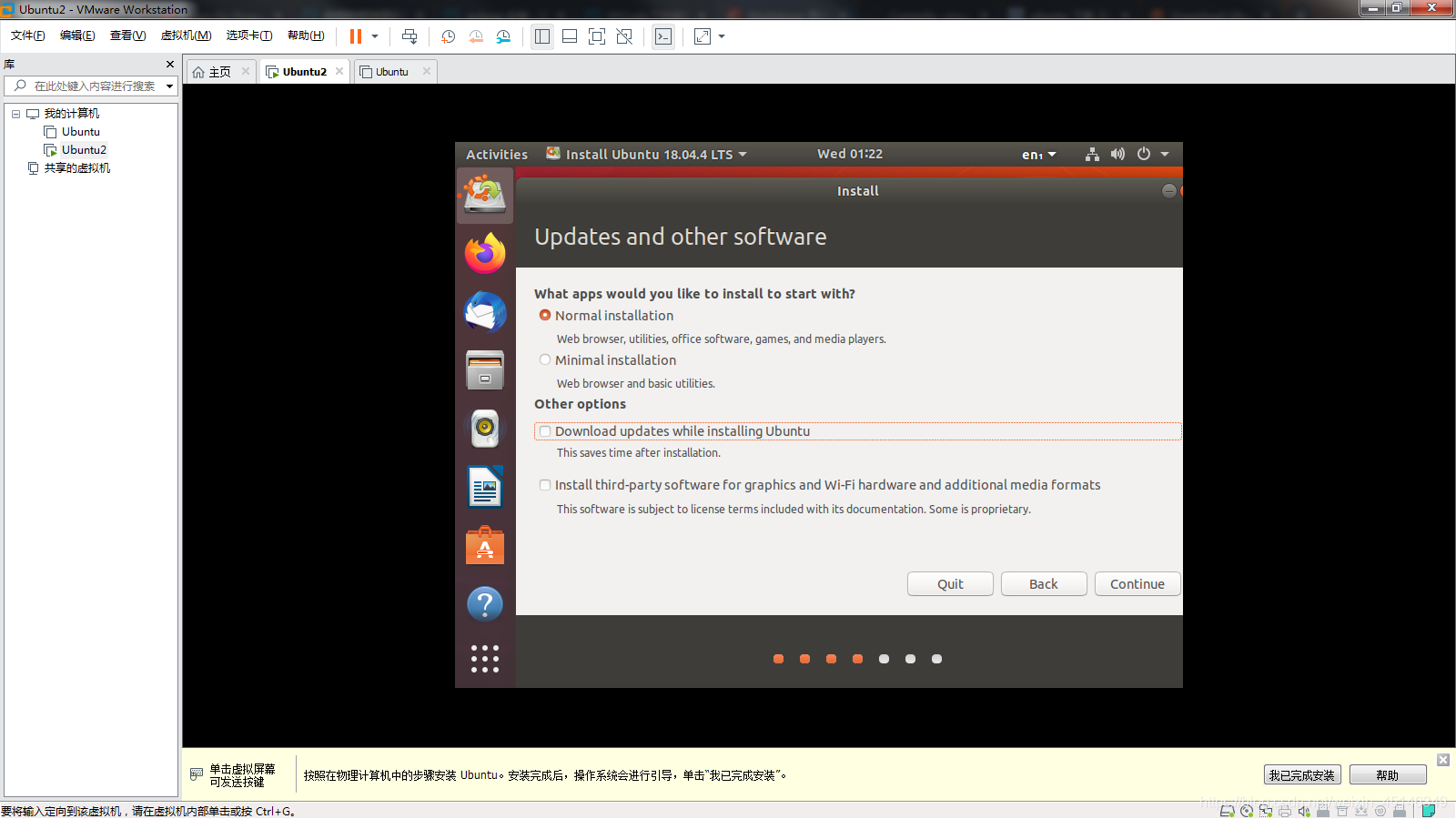Select Normal installation
This screenshot has width=1456, height=819.
coord(545,315)
